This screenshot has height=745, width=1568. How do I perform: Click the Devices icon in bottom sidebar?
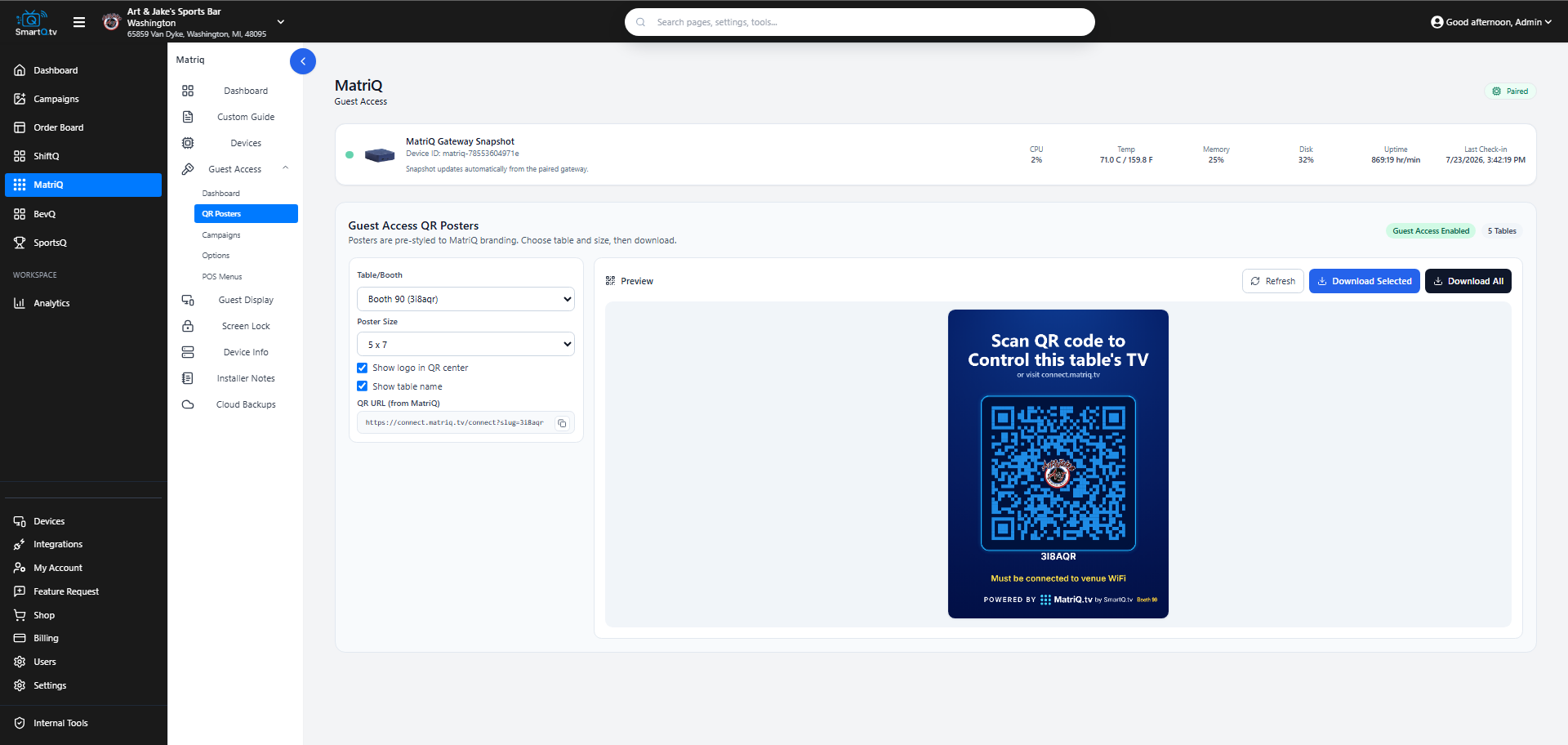coord(20,521)
